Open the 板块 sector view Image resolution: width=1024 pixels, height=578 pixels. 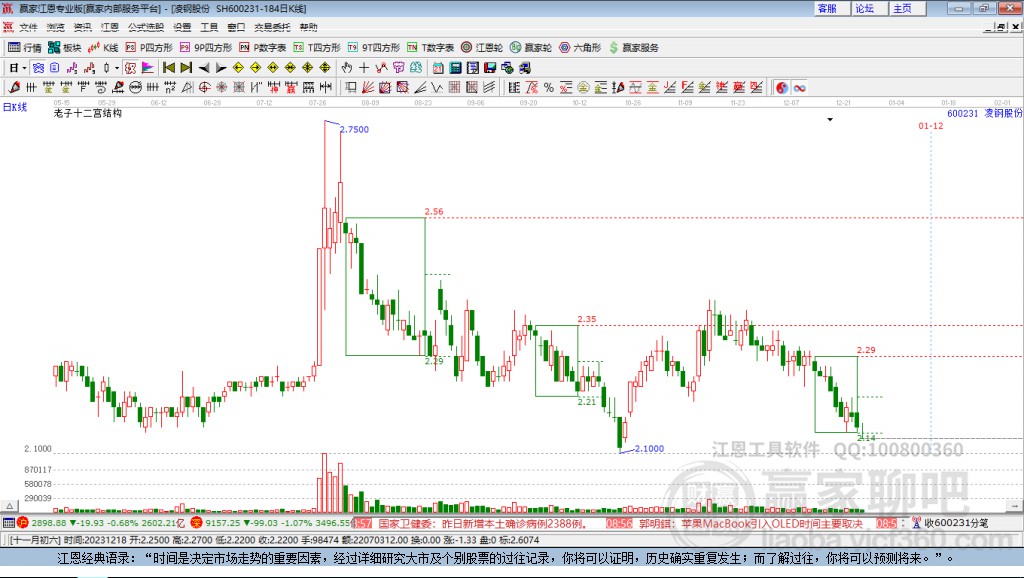click(x=65, y=48)
